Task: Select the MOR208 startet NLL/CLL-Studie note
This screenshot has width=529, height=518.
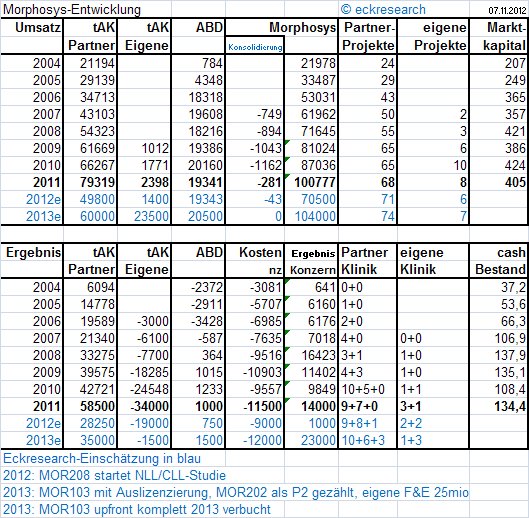Action: coord(114,475)
